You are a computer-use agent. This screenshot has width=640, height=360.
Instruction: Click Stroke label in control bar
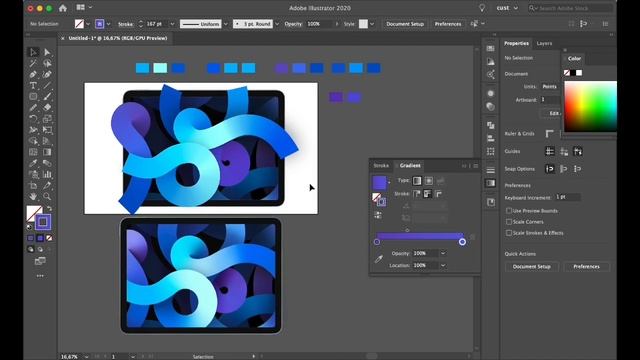pyautogui.click(x=125, y=24)
